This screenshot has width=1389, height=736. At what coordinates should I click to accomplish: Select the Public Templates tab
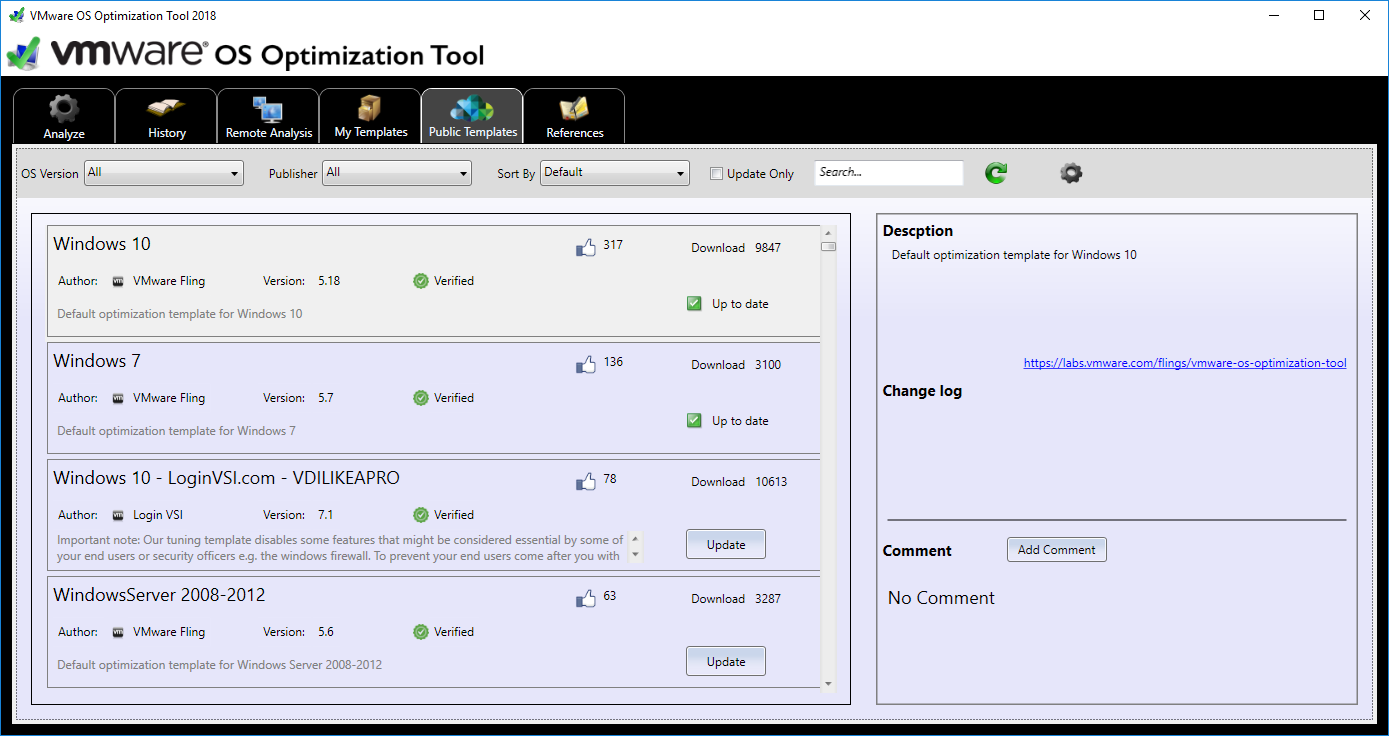point(472,117)
